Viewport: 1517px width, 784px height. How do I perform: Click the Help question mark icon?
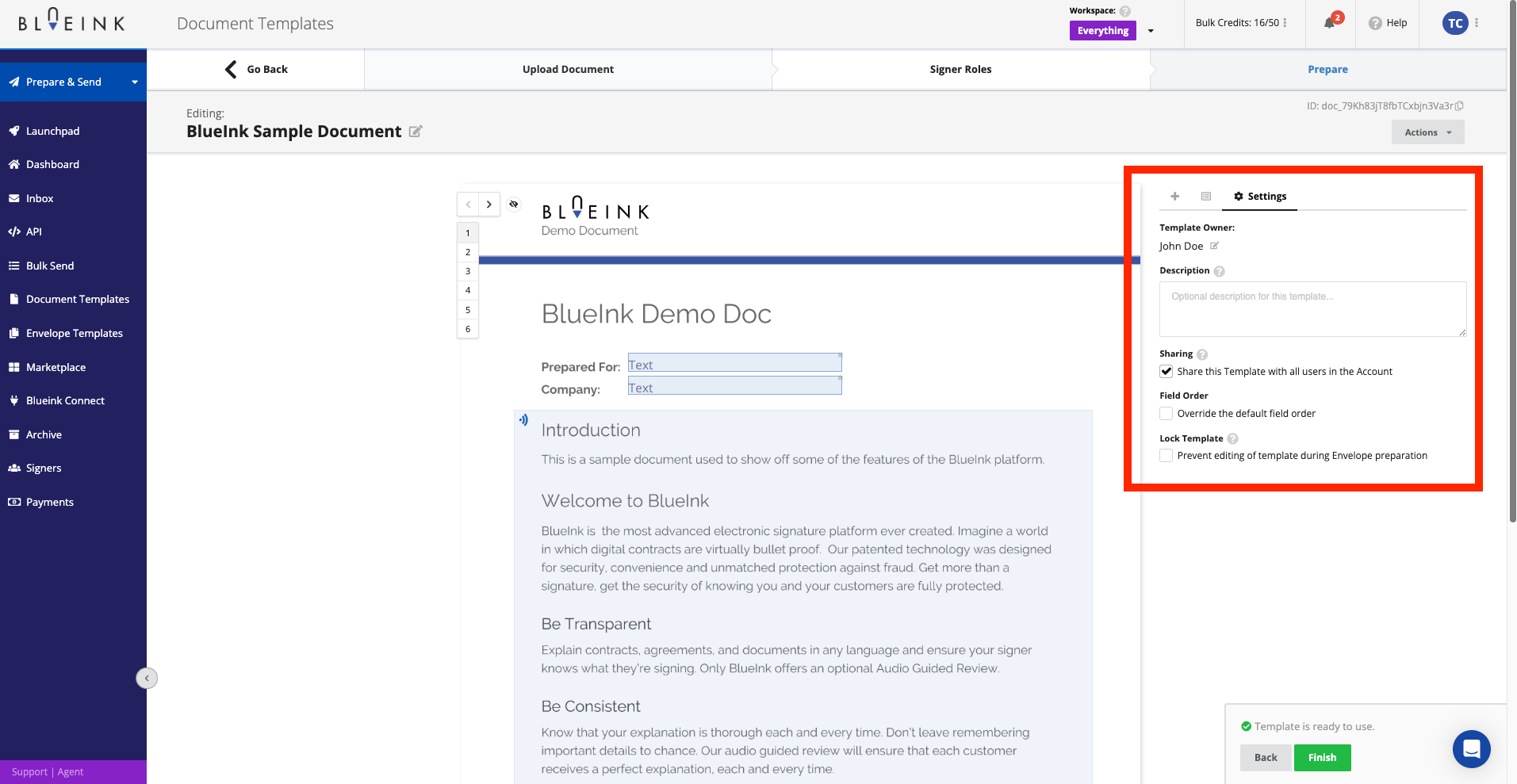pos(1376,23)
